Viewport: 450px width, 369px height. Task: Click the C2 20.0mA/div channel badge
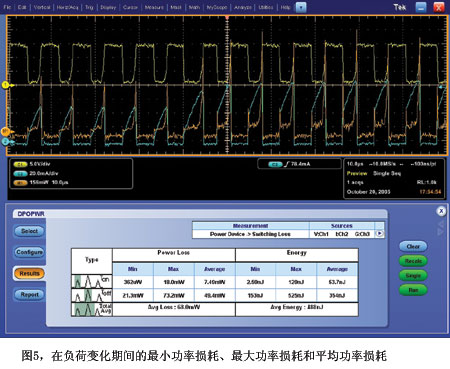click(x=20, y=174)
